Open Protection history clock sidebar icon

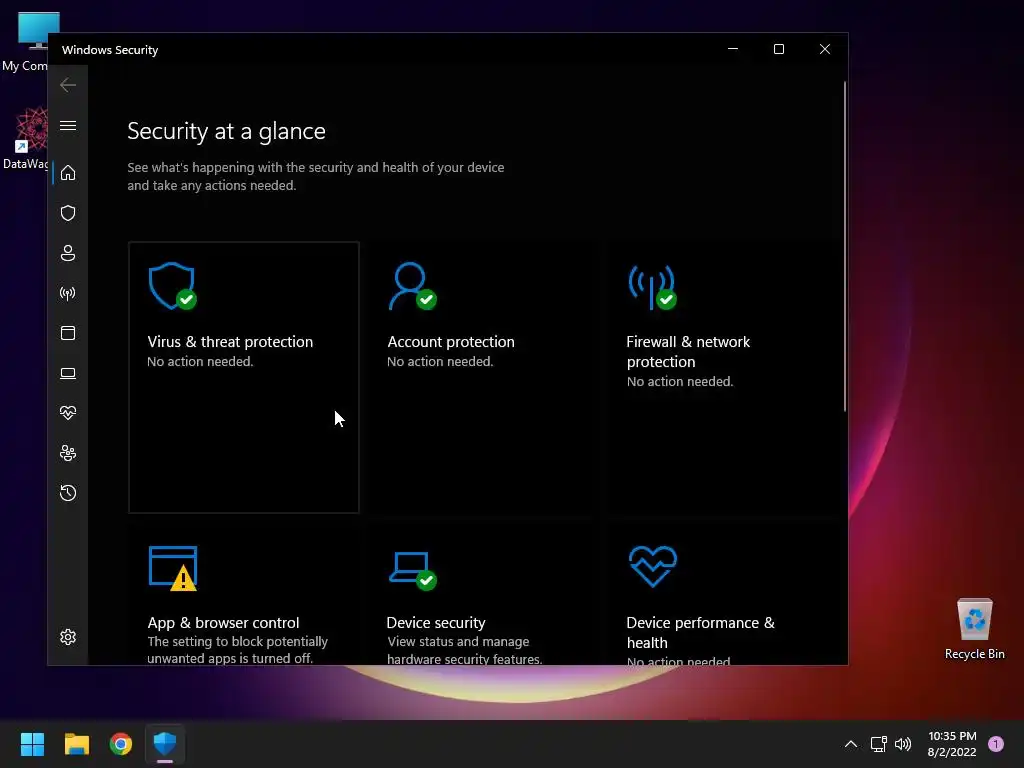(x=68, y=493)
